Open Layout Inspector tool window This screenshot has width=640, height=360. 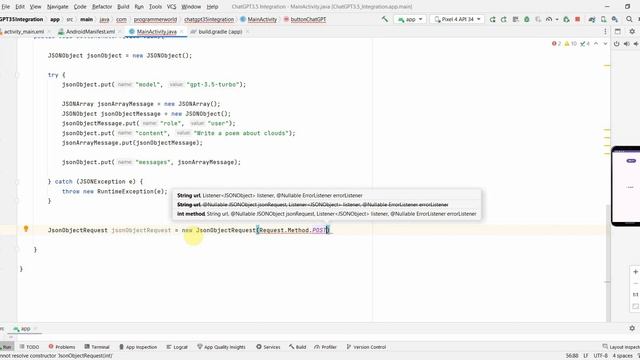621,347
